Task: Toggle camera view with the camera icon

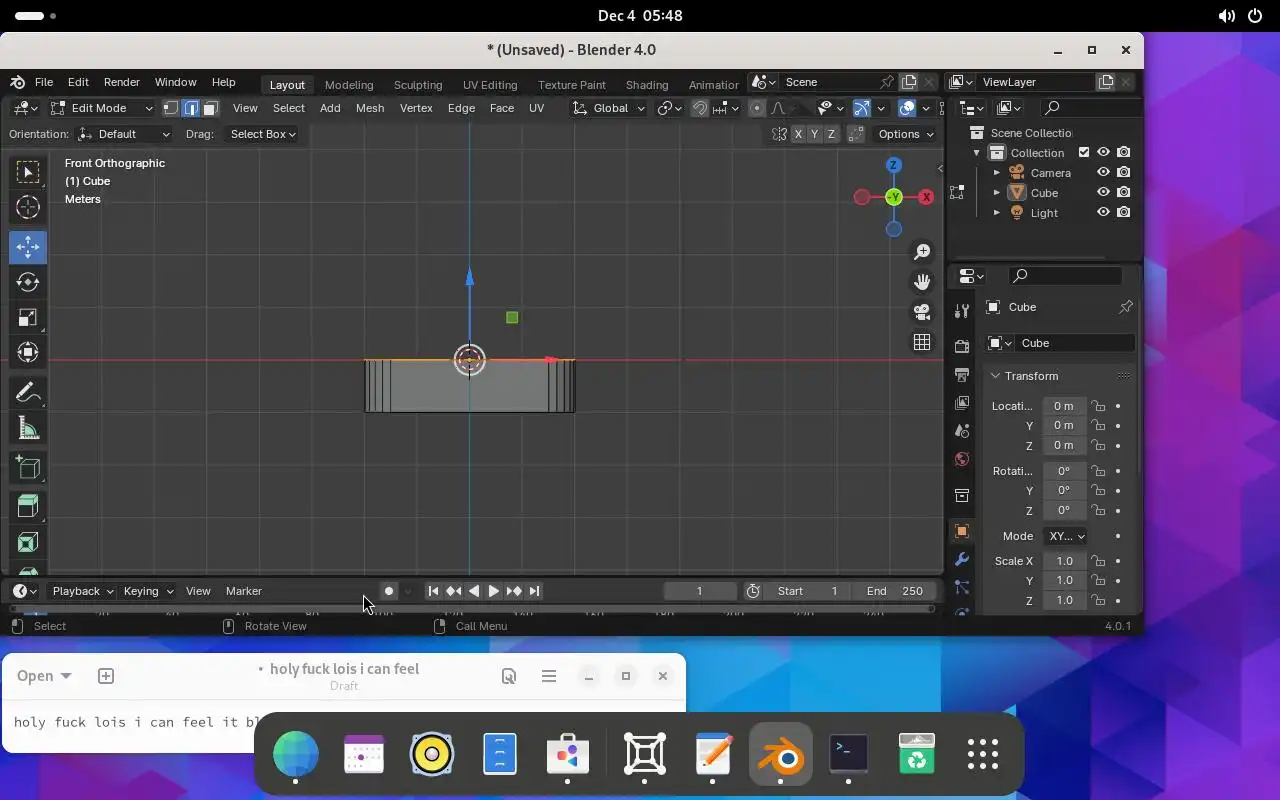Action: click(x=922, y=312)
